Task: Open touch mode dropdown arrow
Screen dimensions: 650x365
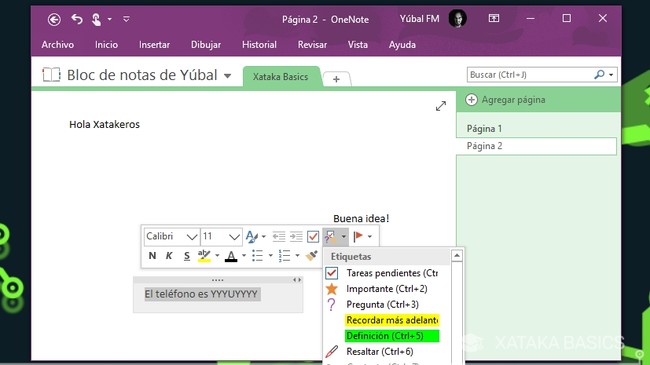Action: (109, 19)
